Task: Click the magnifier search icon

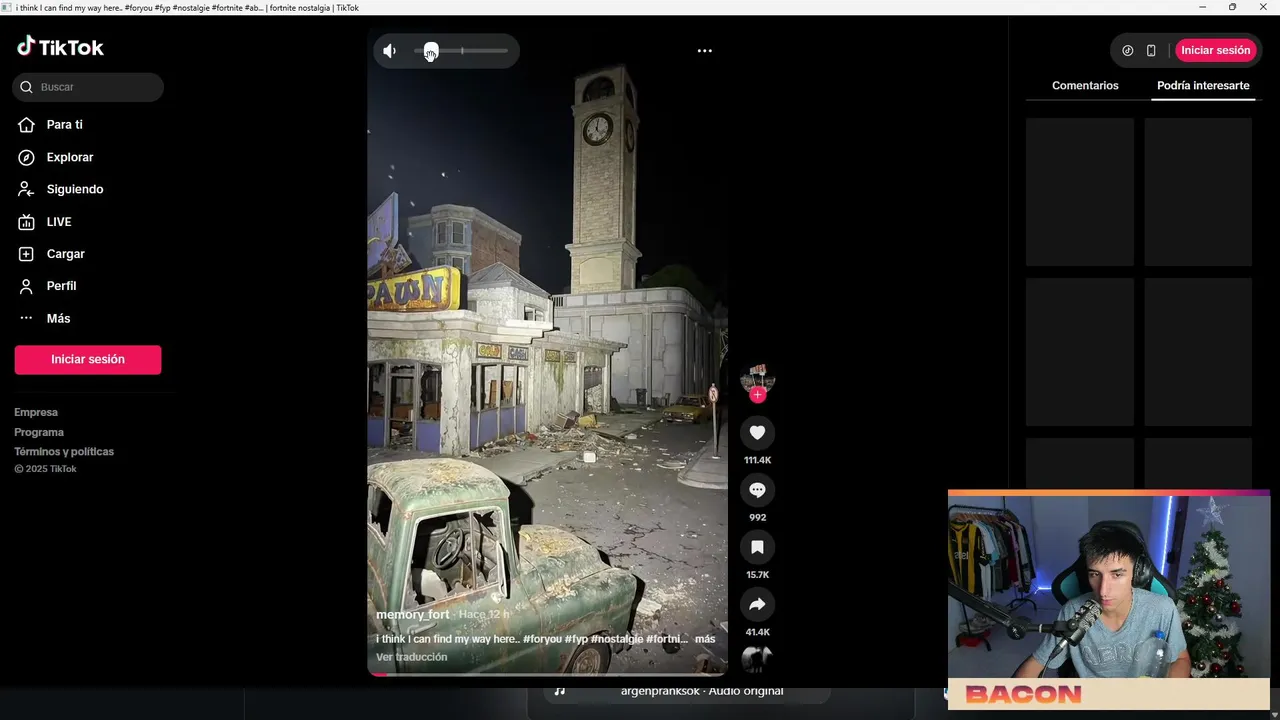Action: (27, 87)
